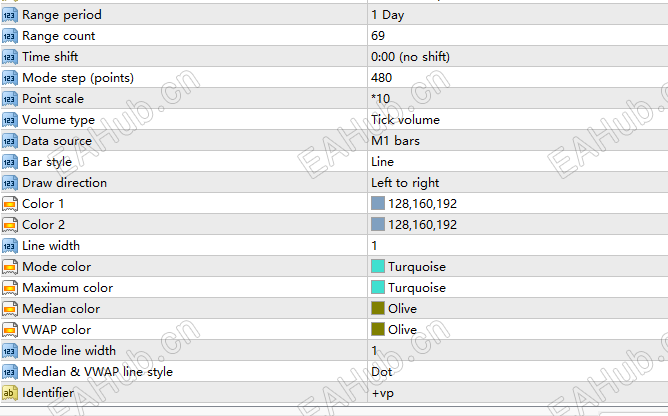The image size is (668, 416).
Task: Select the VWAP color label
Action: [x=57, y=330]
